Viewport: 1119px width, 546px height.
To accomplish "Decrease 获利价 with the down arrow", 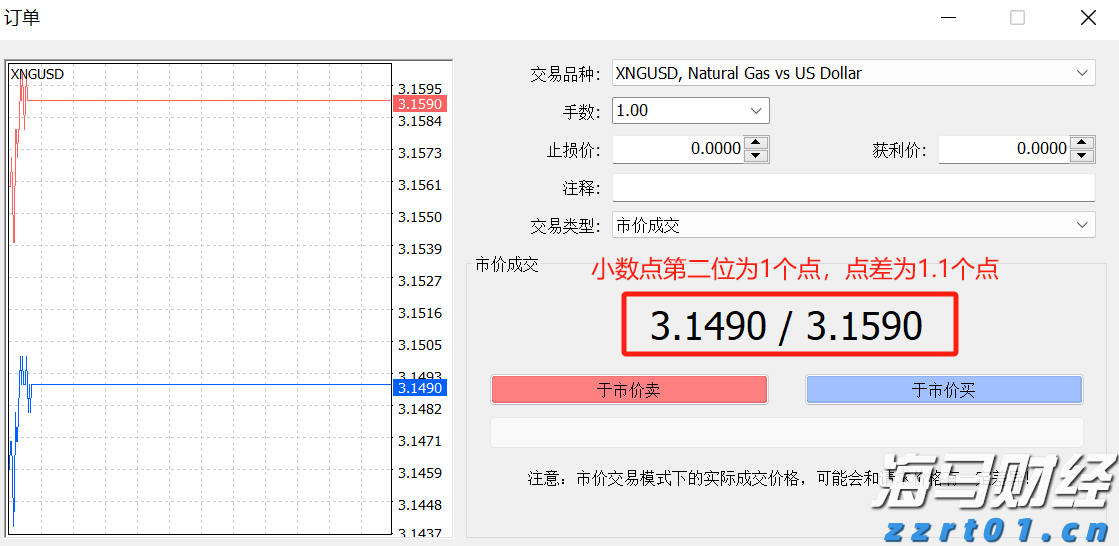I will pyautogui.click(x=1083, y=155).
